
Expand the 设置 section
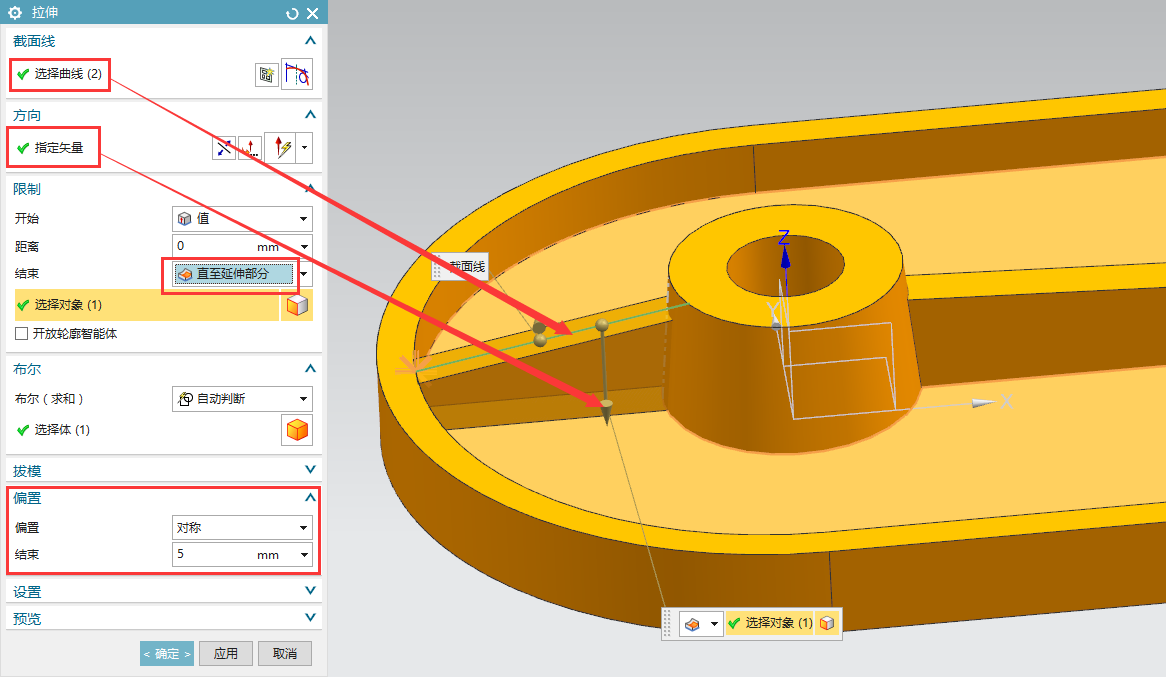tap(310, 591)
